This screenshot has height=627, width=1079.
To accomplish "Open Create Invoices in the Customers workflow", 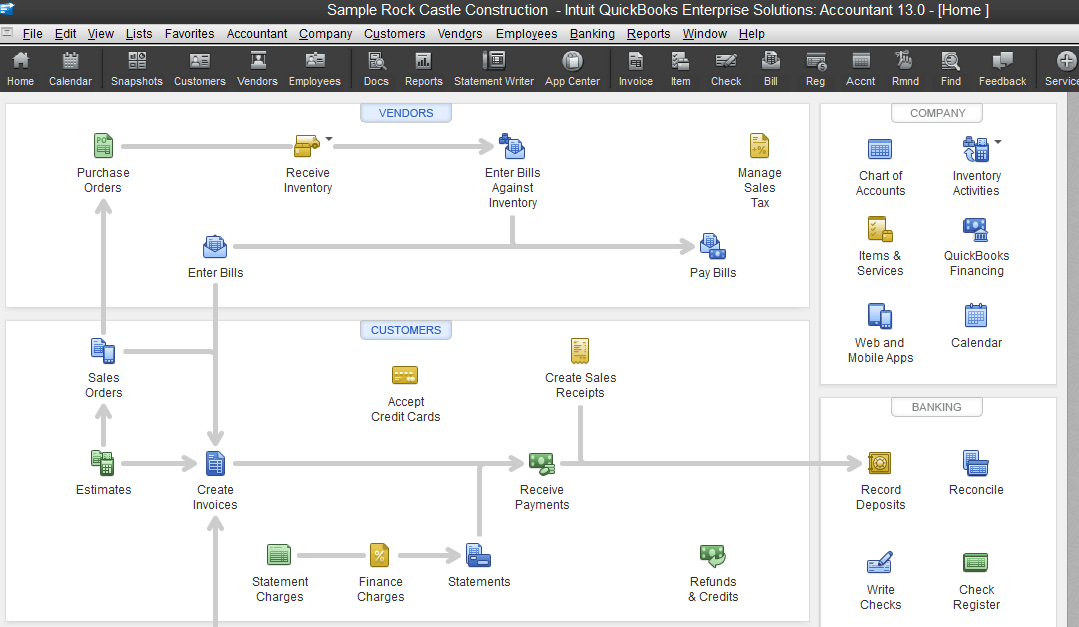I will tap(215, 463).
